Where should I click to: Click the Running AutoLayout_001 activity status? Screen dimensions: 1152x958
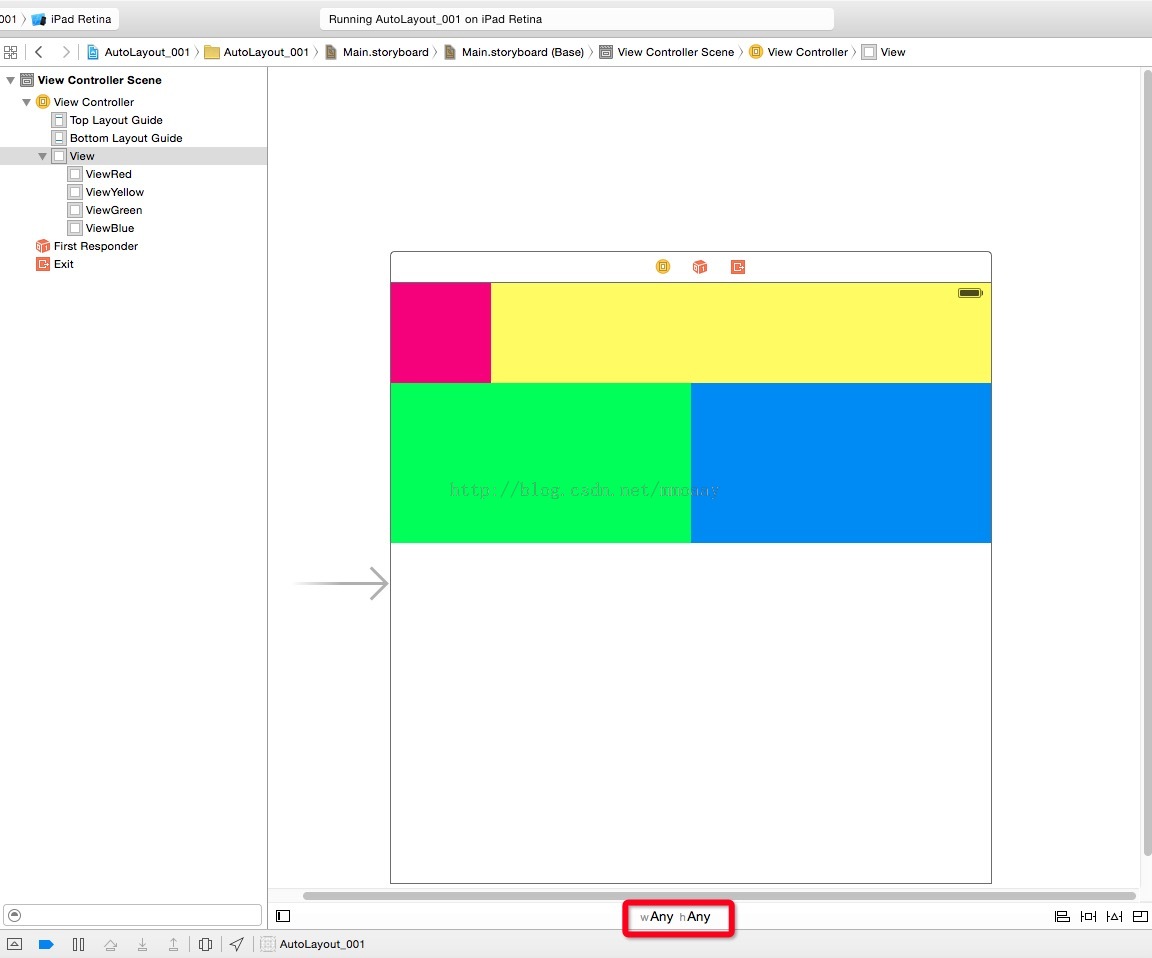point(577,19)
